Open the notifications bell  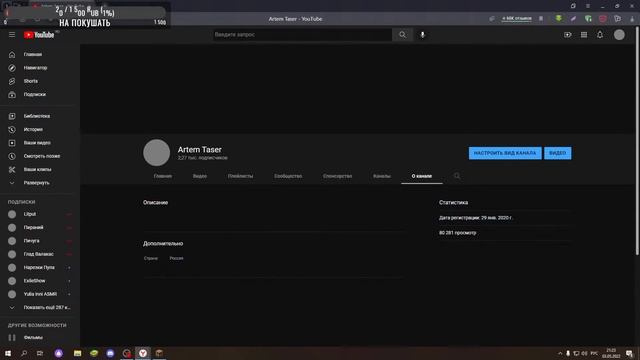600,35
